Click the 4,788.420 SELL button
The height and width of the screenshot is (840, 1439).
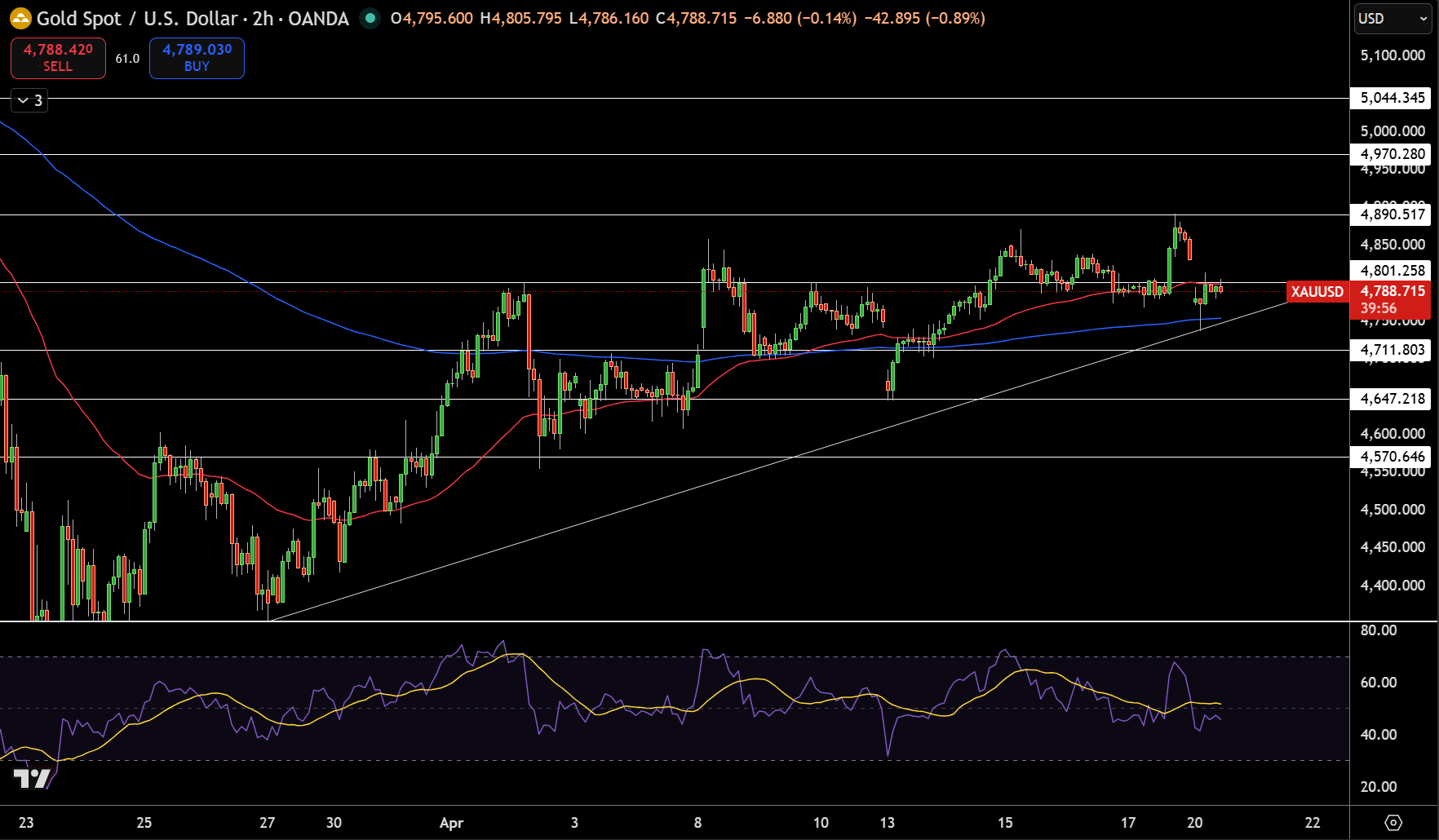pos(58,58)
